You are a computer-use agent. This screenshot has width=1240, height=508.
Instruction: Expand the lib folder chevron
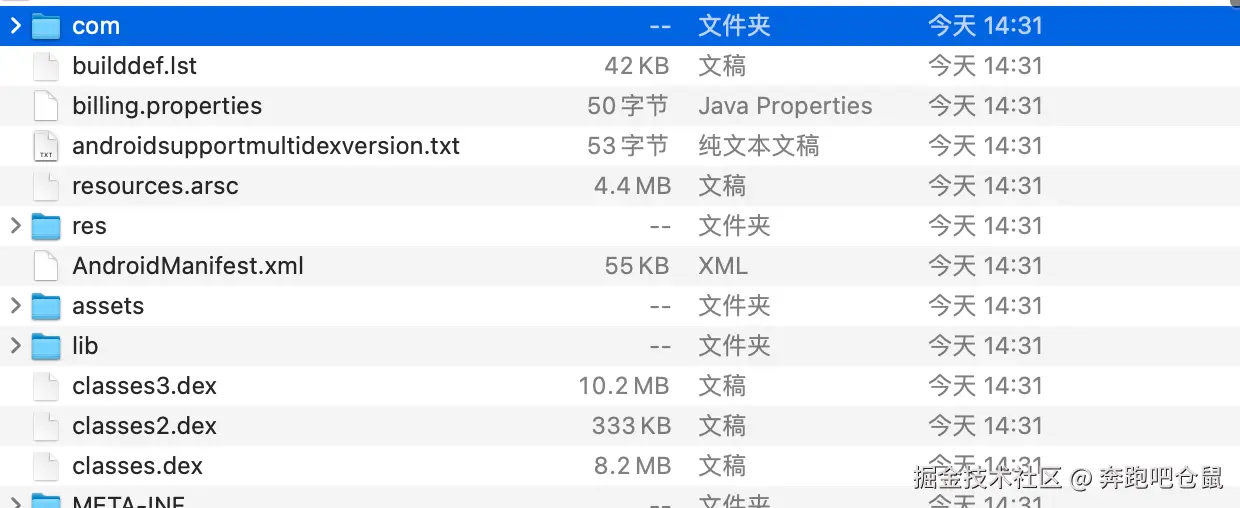[15, 346]
